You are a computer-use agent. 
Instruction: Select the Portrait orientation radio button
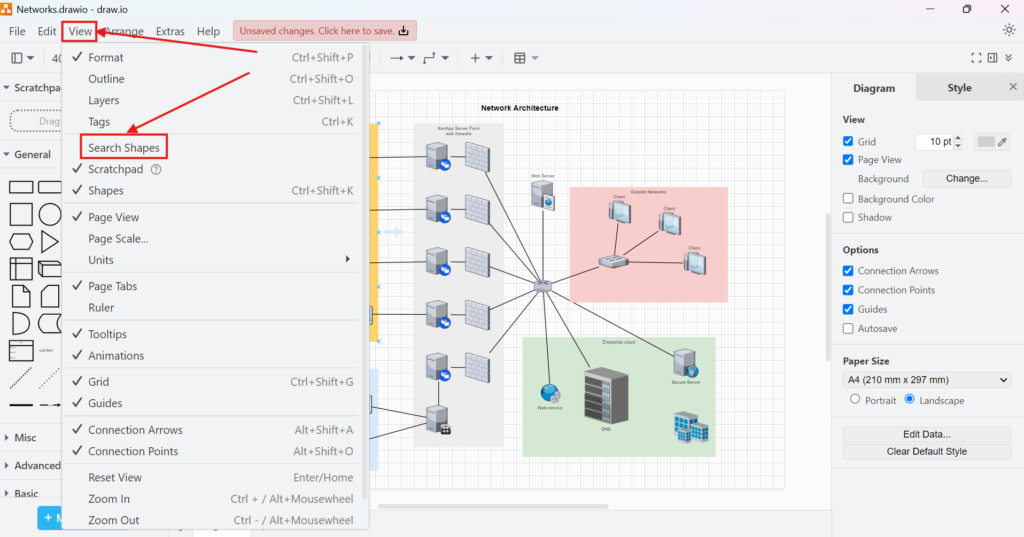(855, 399)
